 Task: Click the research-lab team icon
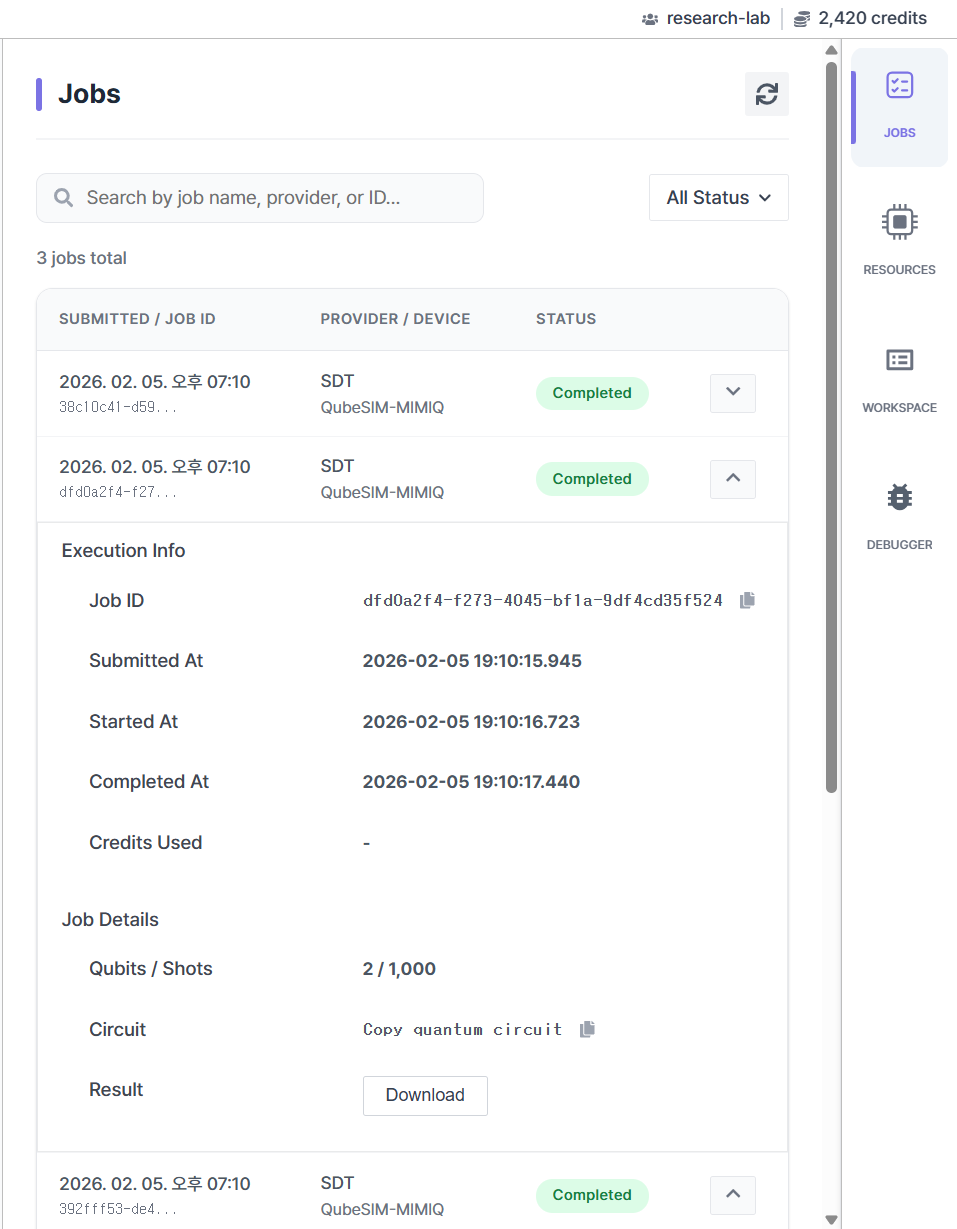coord(650,19)
